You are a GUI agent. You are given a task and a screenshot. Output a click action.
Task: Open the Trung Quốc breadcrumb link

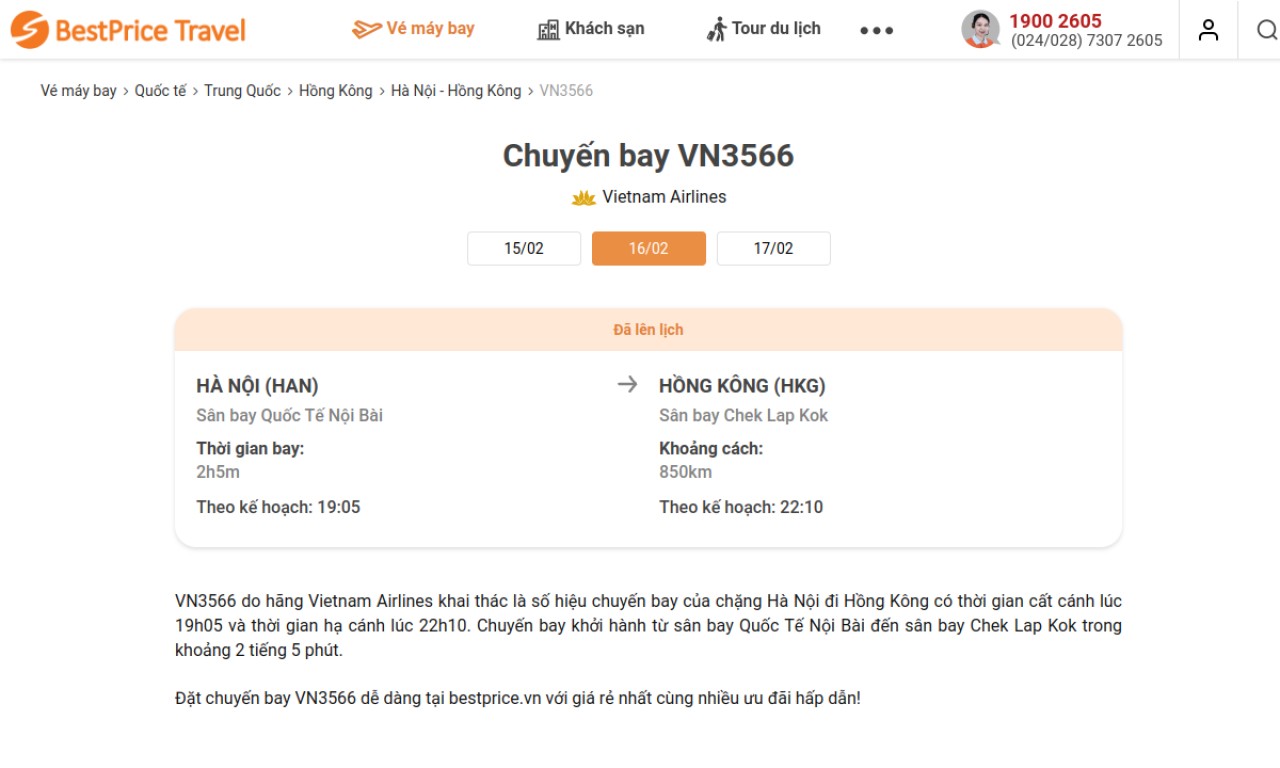click(243, 90)
